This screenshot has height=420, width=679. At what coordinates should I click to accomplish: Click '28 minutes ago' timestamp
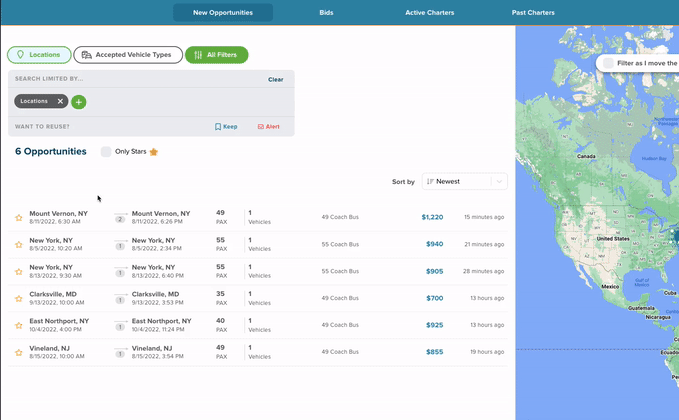point(483,271)
